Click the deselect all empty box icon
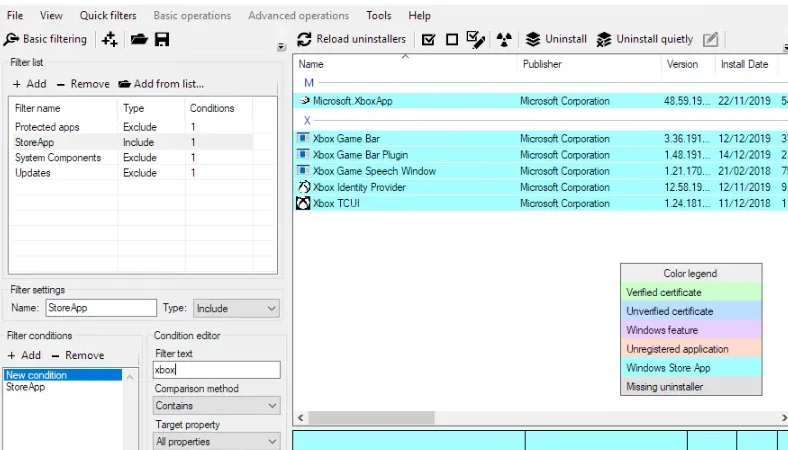 [452, 39]
